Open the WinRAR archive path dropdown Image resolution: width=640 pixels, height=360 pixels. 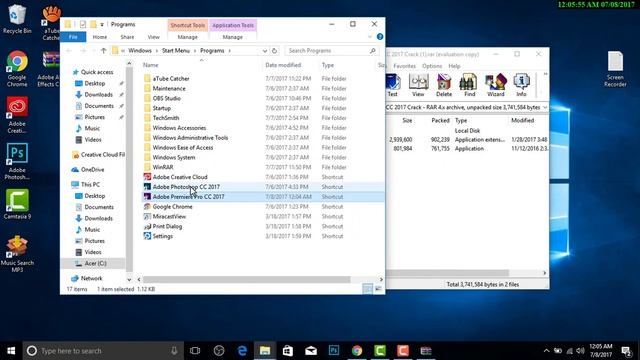[x=545, y=107]
